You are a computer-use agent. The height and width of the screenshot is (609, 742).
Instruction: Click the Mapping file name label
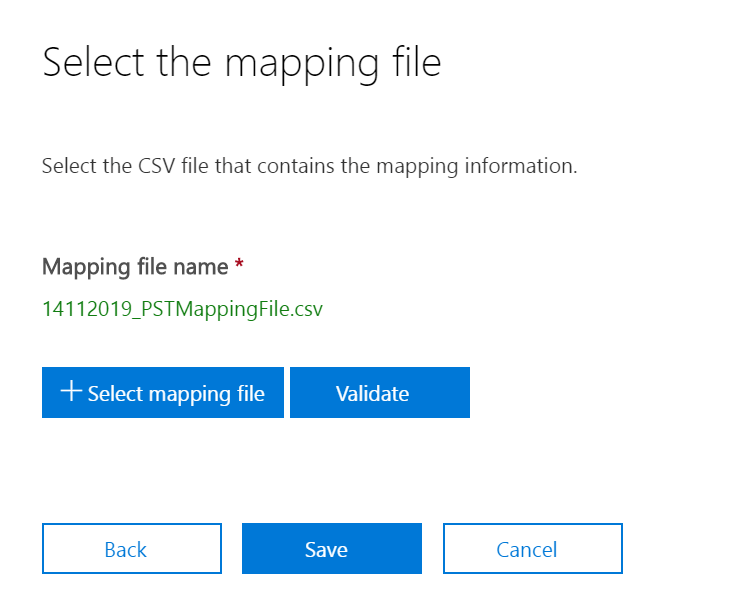click(135, 267)
